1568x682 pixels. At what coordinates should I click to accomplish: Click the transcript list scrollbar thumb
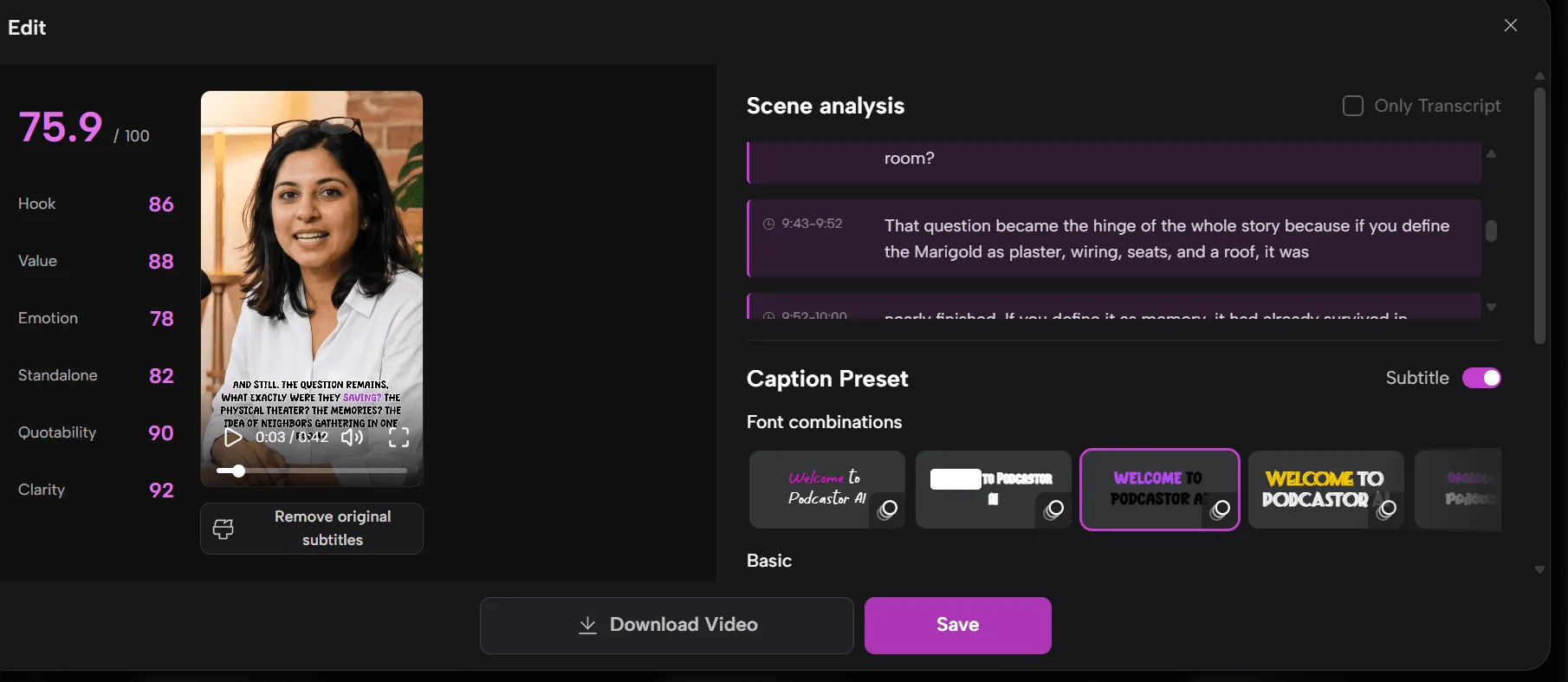1491,231
